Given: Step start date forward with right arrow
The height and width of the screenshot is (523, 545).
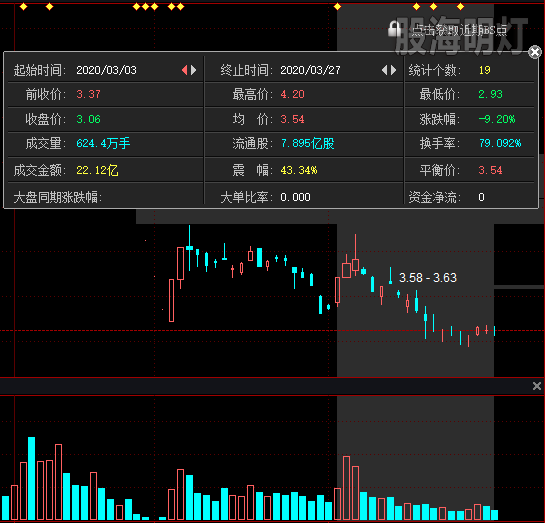Looking at the screenshot, I should (194, 70).
